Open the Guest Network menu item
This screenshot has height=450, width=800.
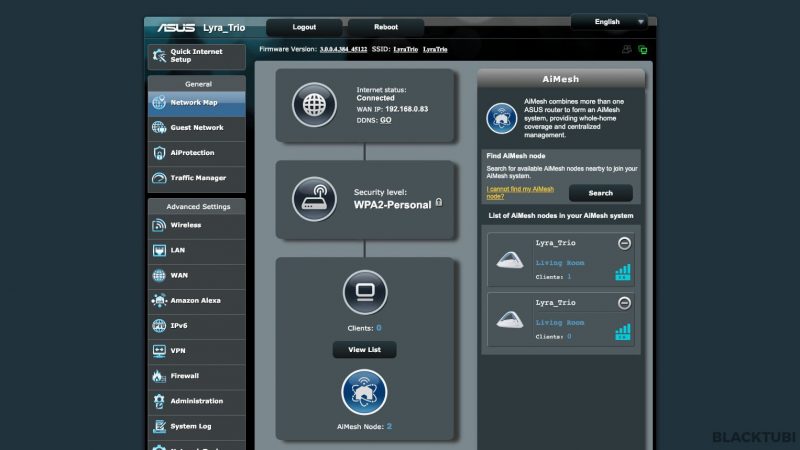[x=196, y=128]
